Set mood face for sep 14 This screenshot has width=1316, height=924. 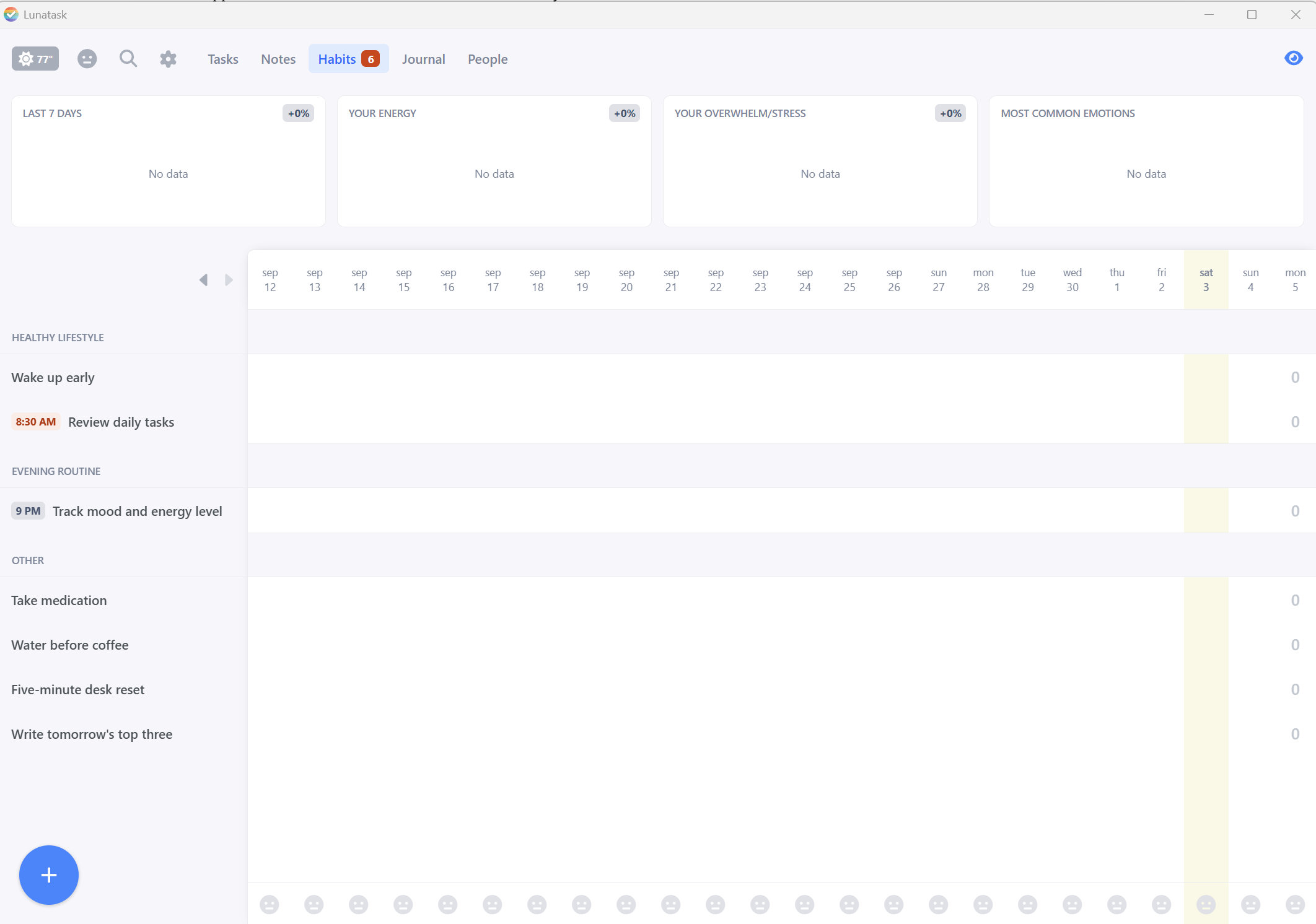click(x=359, y=904)
